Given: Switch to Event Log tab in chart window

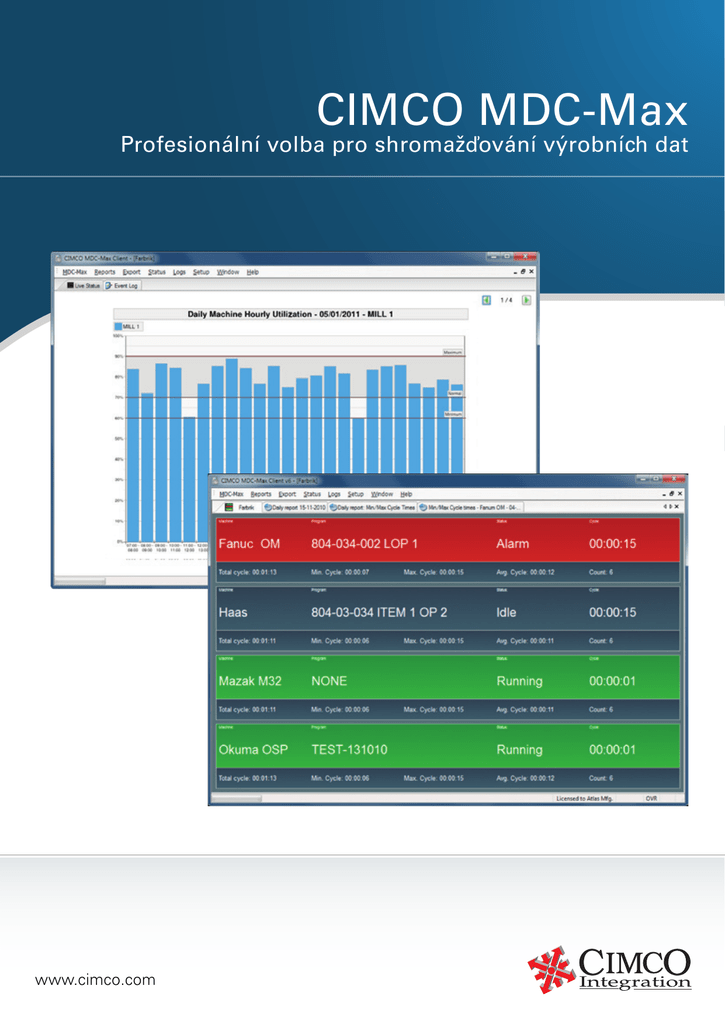Looking at the screenshot, I should pyautogui.click(x=121, y=285).
